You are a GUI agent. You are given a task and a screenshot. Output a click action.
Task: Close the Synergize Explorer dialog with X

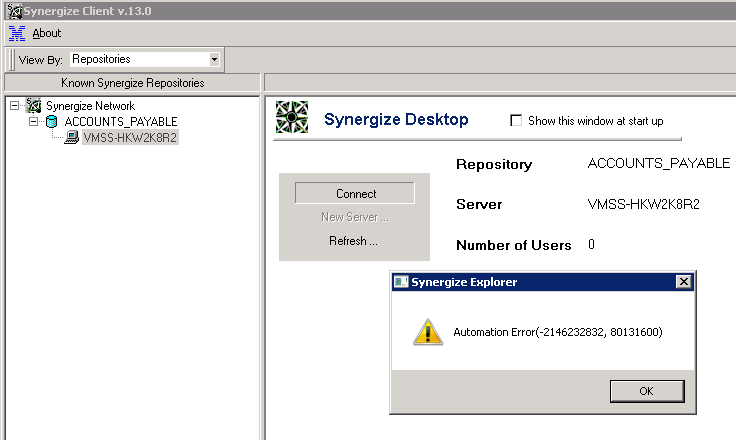point(683,281)
